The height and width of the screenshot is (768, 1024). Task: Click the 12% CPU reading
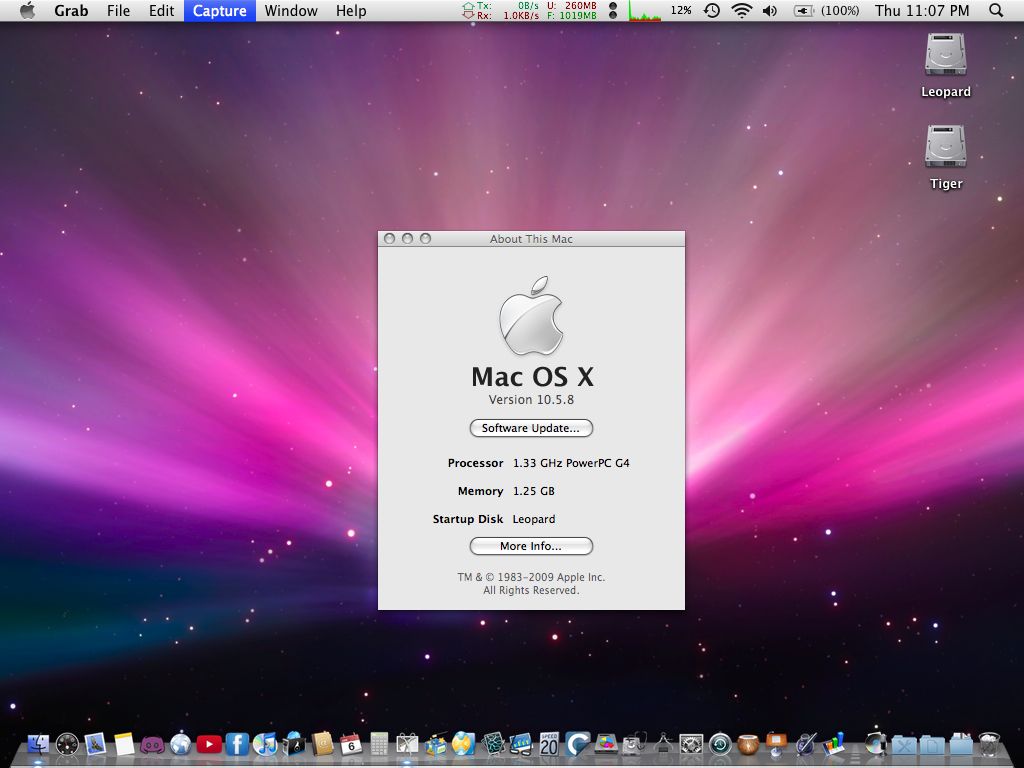pos(680,10)
